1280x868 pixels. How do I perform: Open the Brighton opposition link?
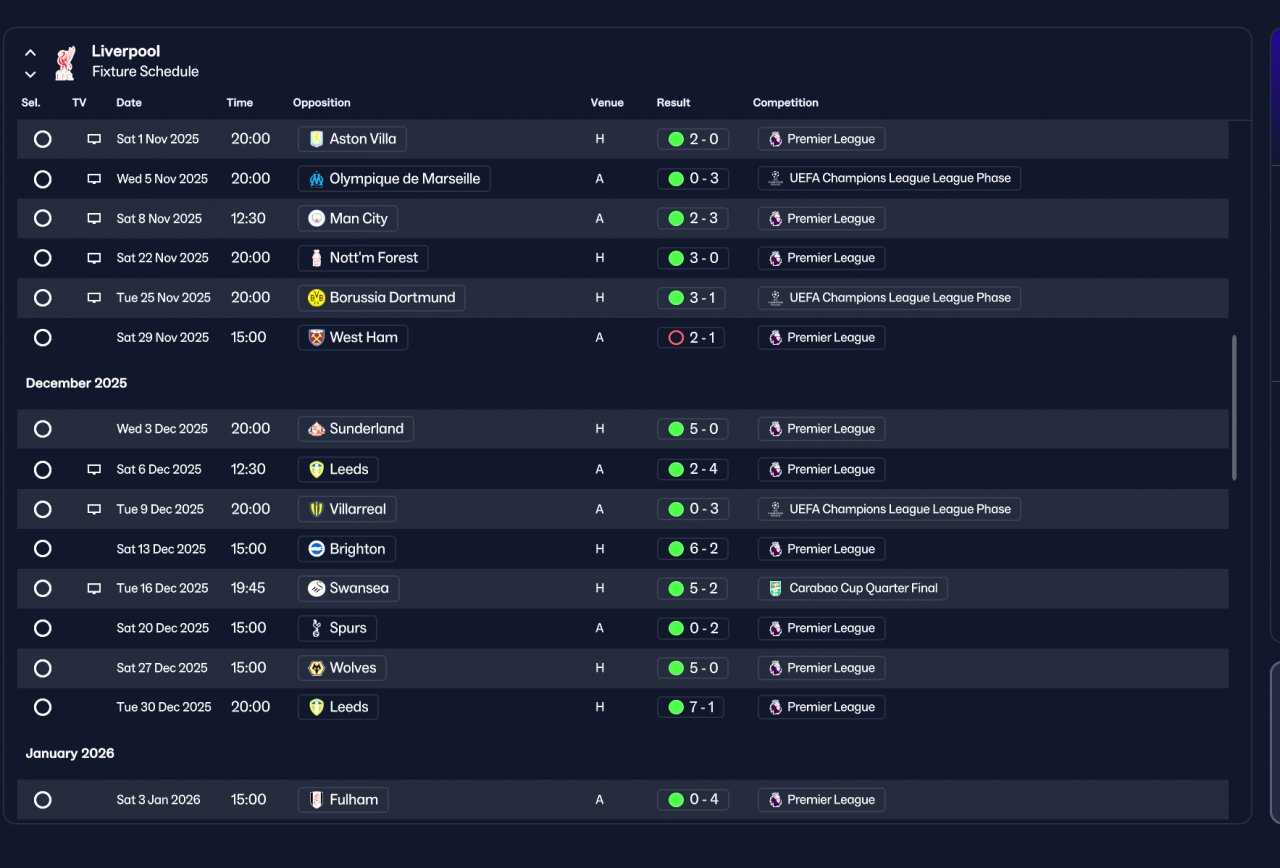[x=347, y=549]
